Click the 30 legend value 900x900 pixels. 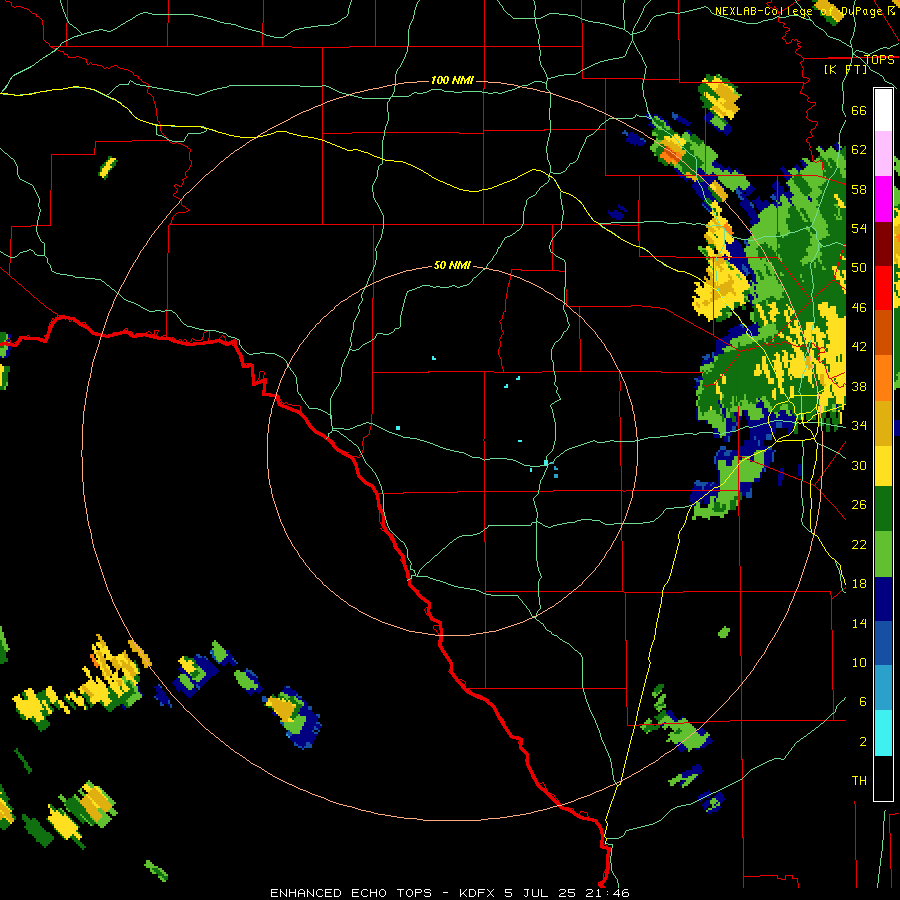click(x=859, y=465)
